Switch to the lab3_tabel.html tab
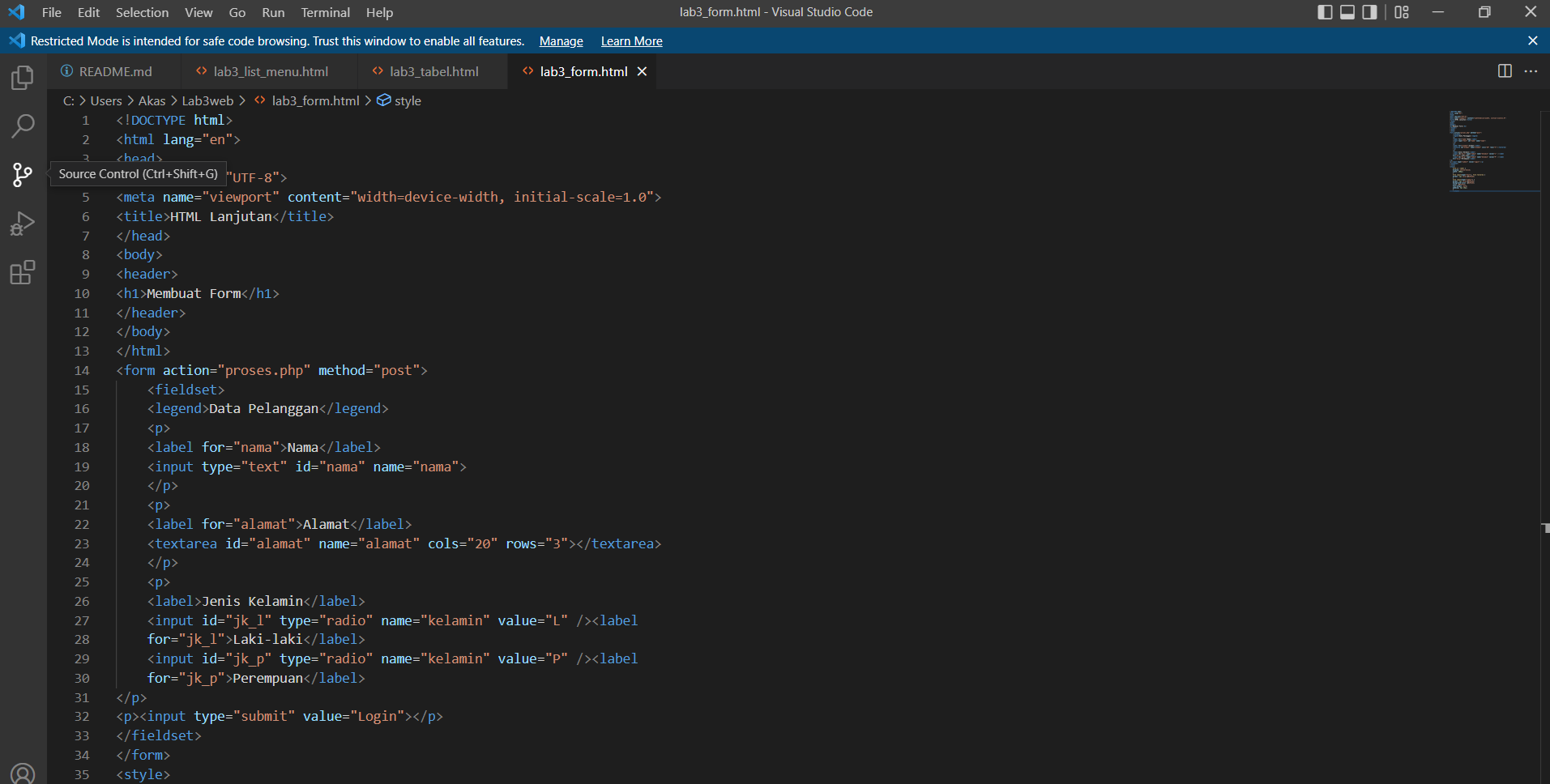This screenshot has width=1550, height=784. click(433, 71)
